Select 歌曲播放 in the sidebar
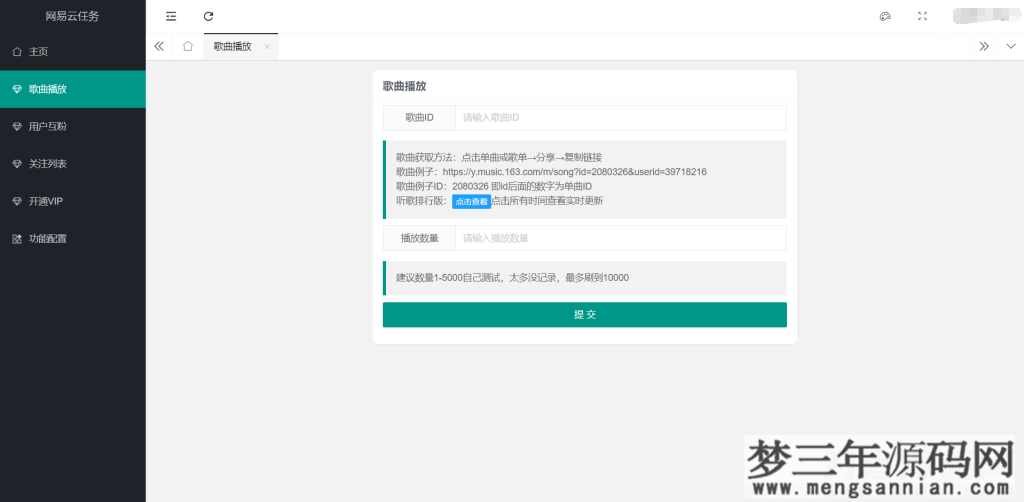The image size is (1024, 502). [x=72, y=89]
